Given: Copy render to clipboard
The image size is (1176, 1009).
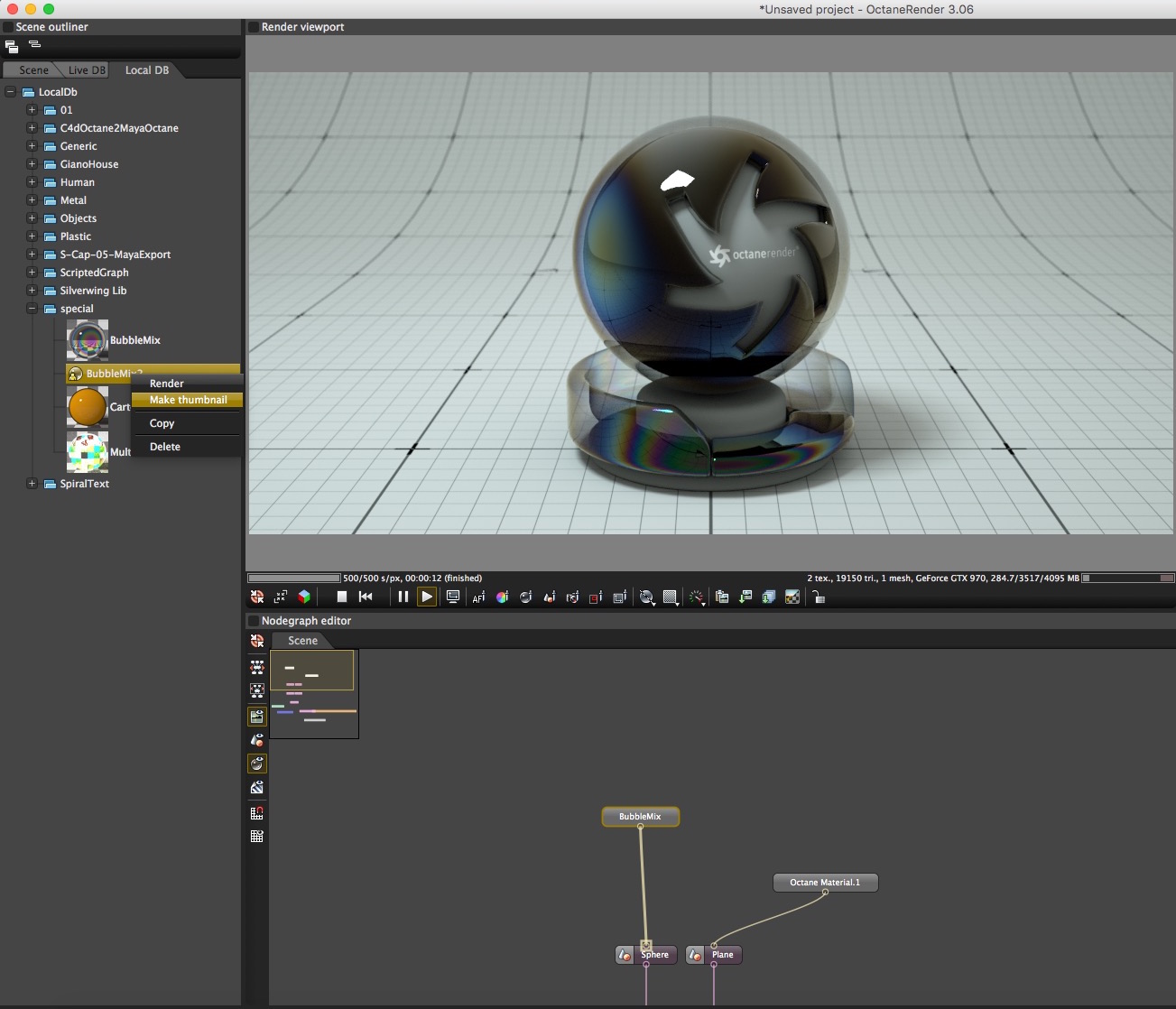Looking at the screenshot, I should tap(722, 597).
